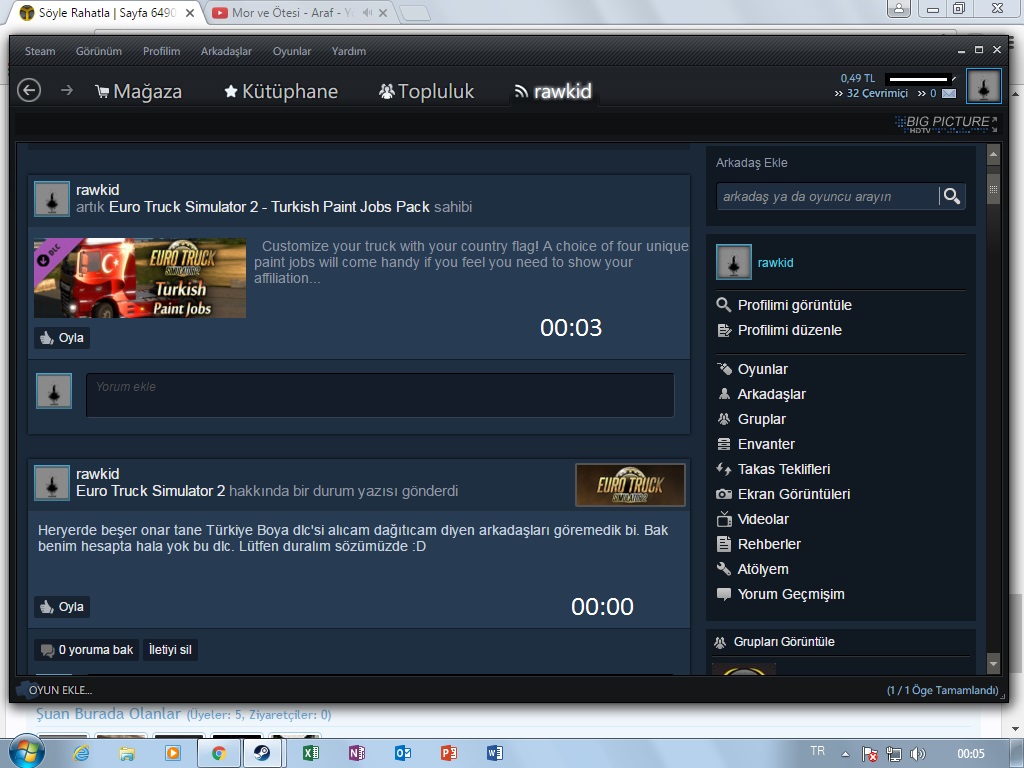Click the Yorum ekle comment box
The image size is (1024, 768).
[379, 394]
